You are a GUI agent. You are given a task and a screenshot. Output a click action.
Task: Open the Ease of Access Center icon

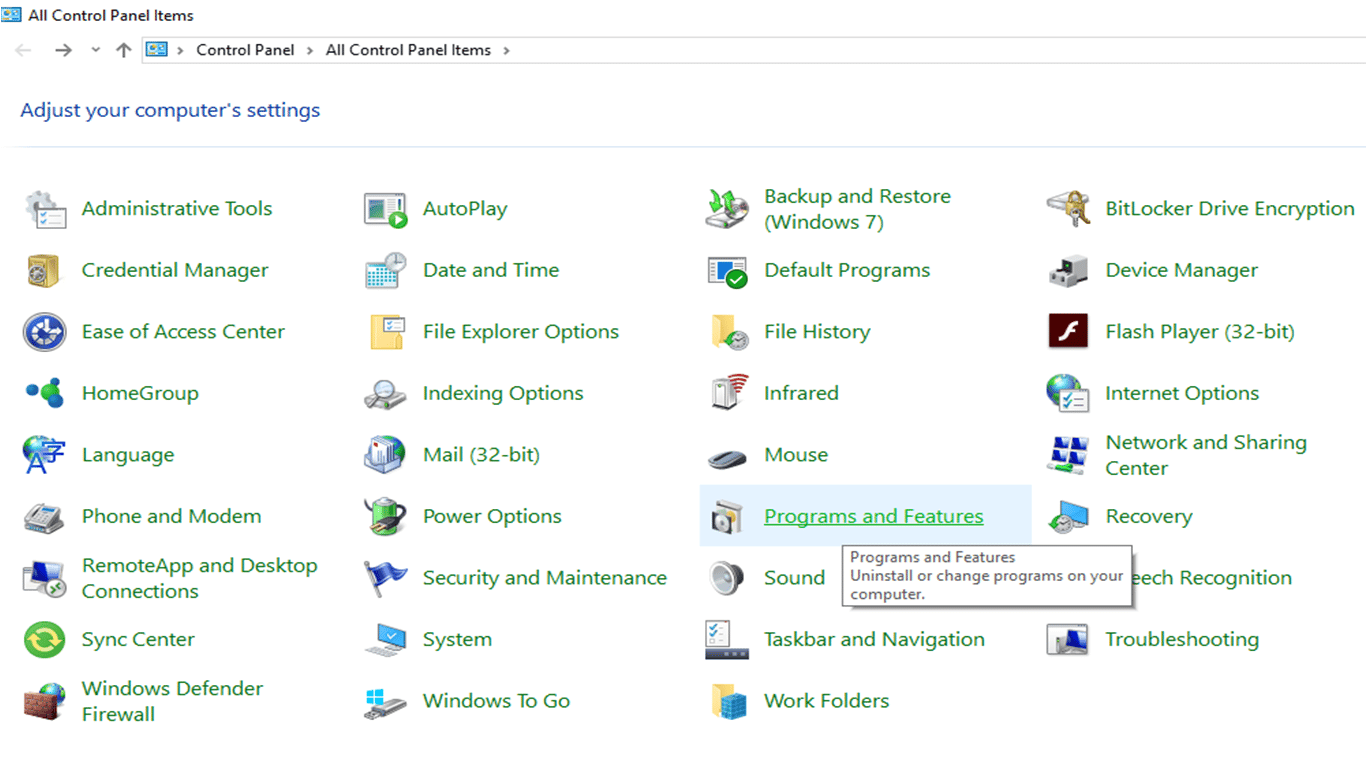[45, 332]
